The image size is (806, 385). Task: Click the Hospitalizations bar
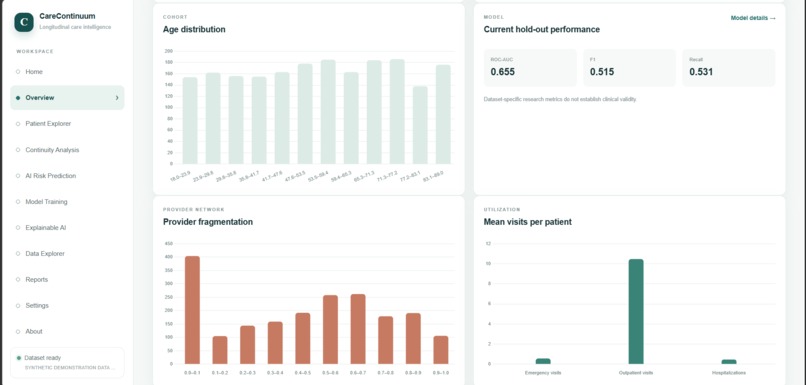[729, 362]
